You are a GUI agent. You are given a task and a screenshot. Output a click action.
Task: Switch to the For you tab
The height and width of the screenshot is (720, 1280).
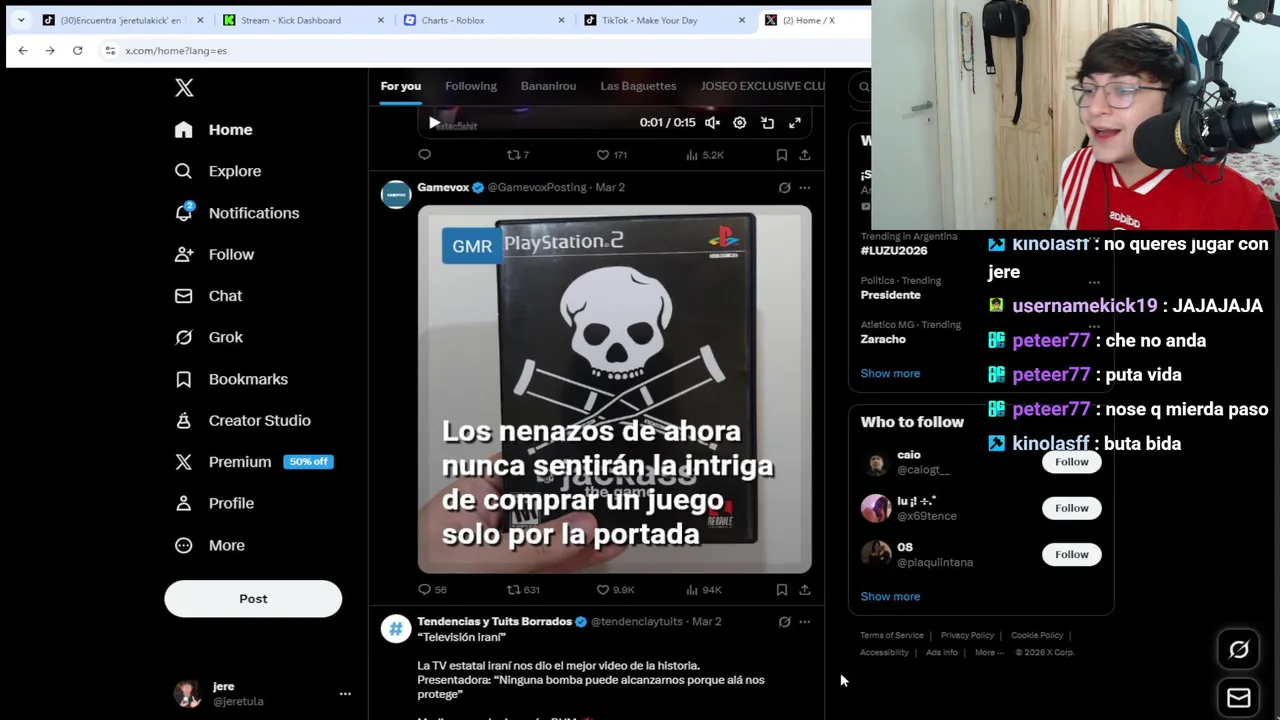pyautogui.click(x=400, y=86)
